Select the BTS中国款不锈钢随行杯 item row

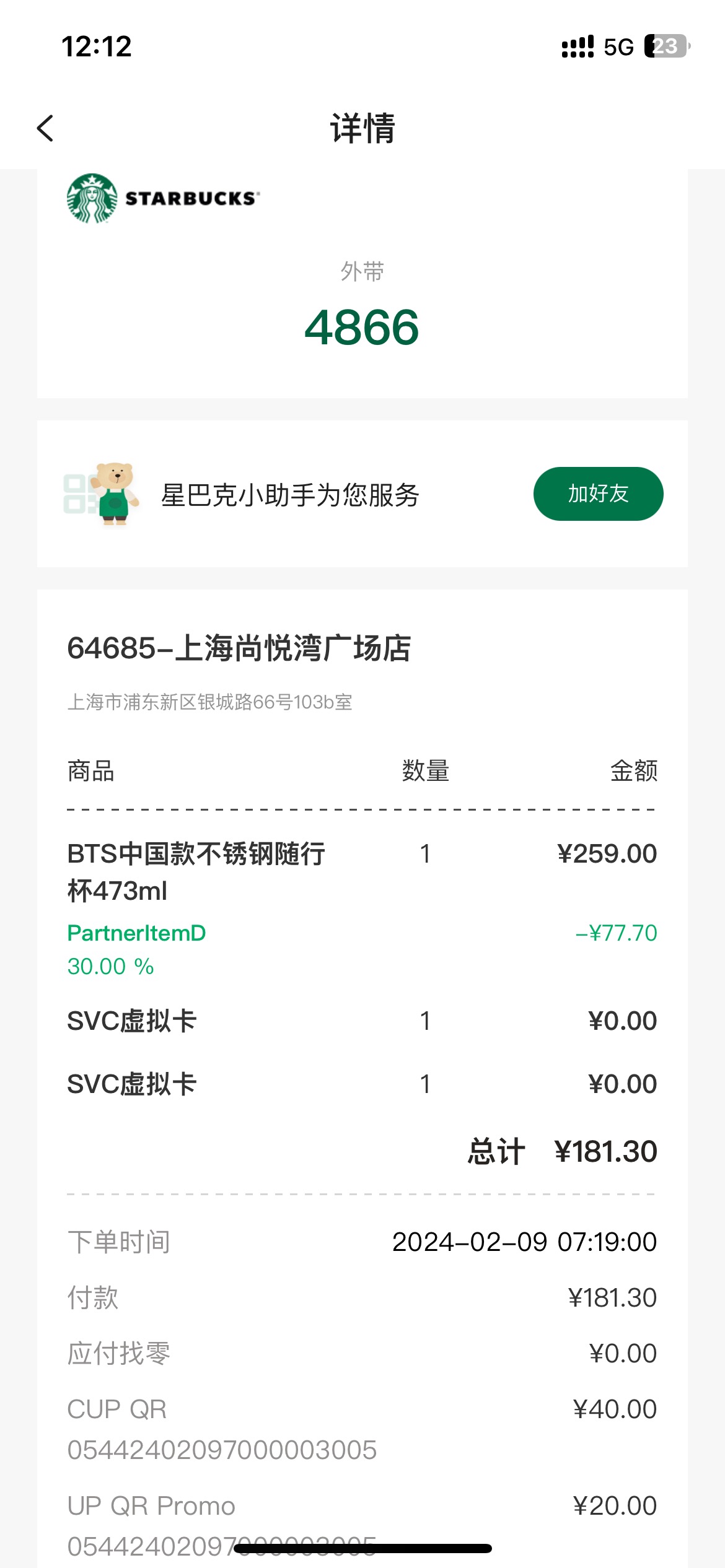pos(362,872)
